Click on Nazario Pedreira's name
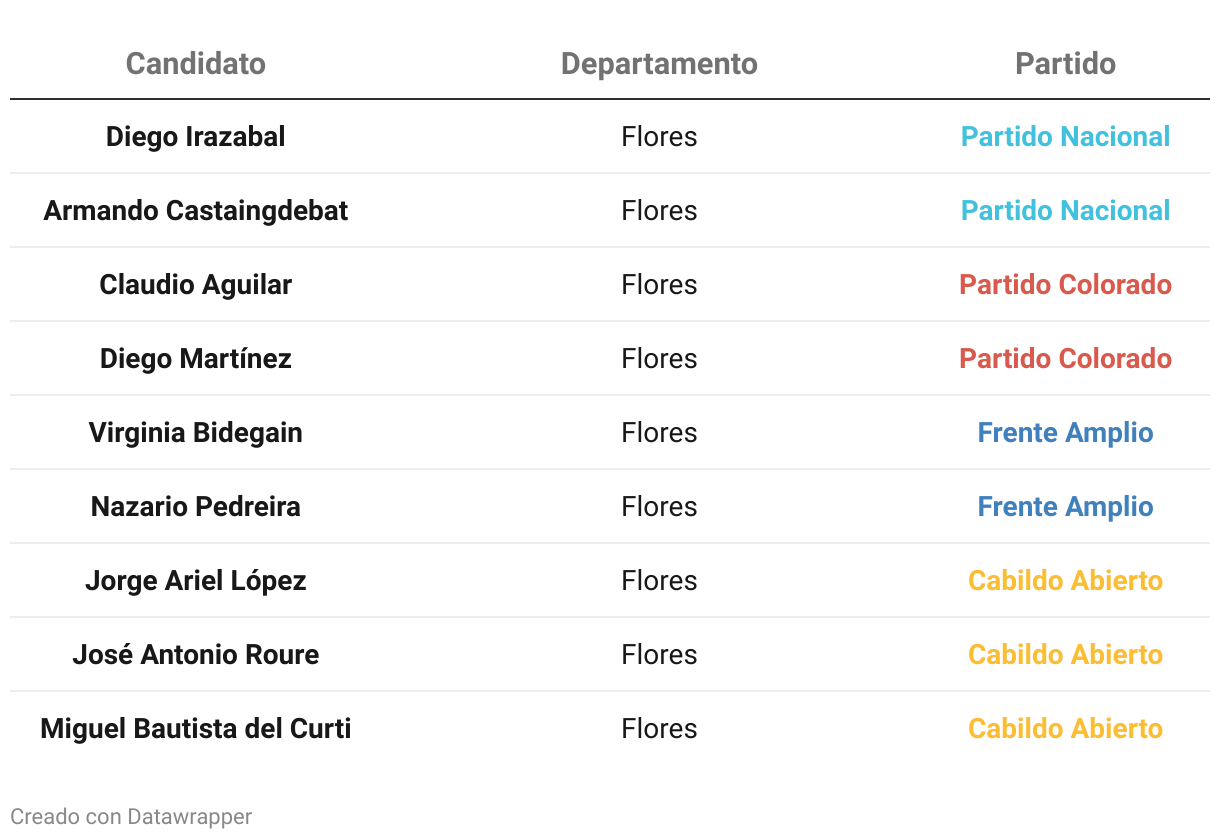 click(x=196, y=507)
